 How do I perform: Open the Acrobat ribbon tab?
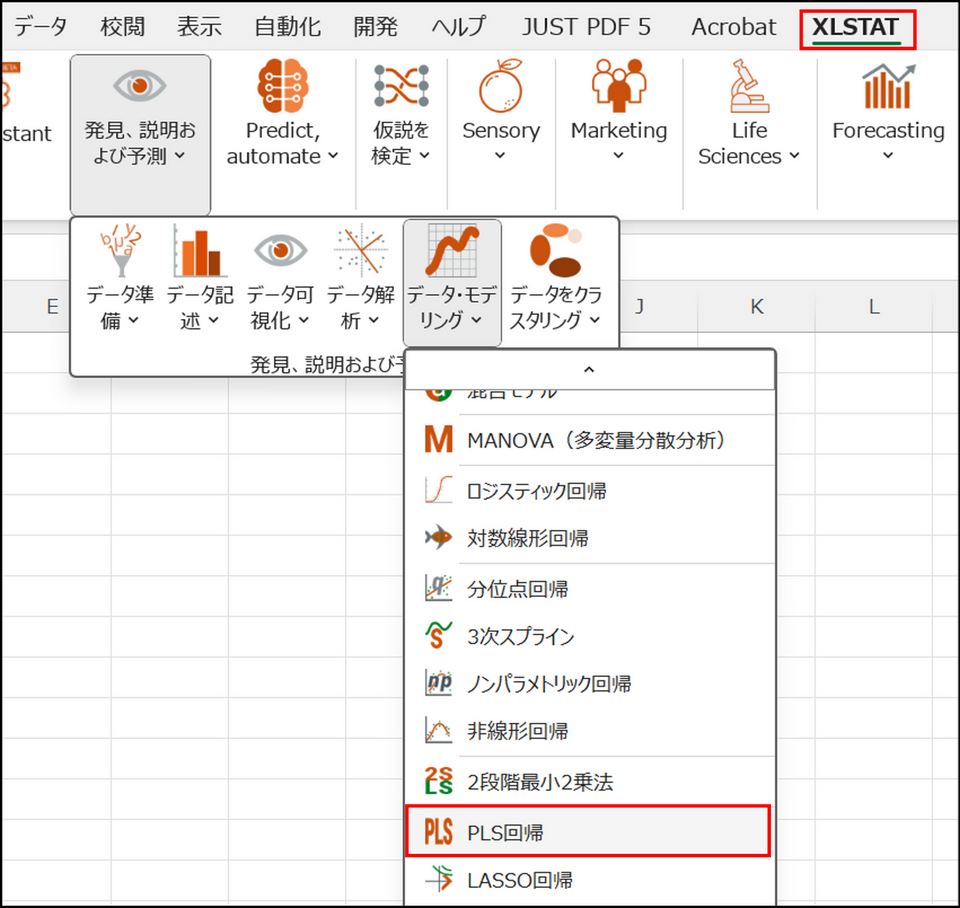pyautogui.click(x=734, y=27)
